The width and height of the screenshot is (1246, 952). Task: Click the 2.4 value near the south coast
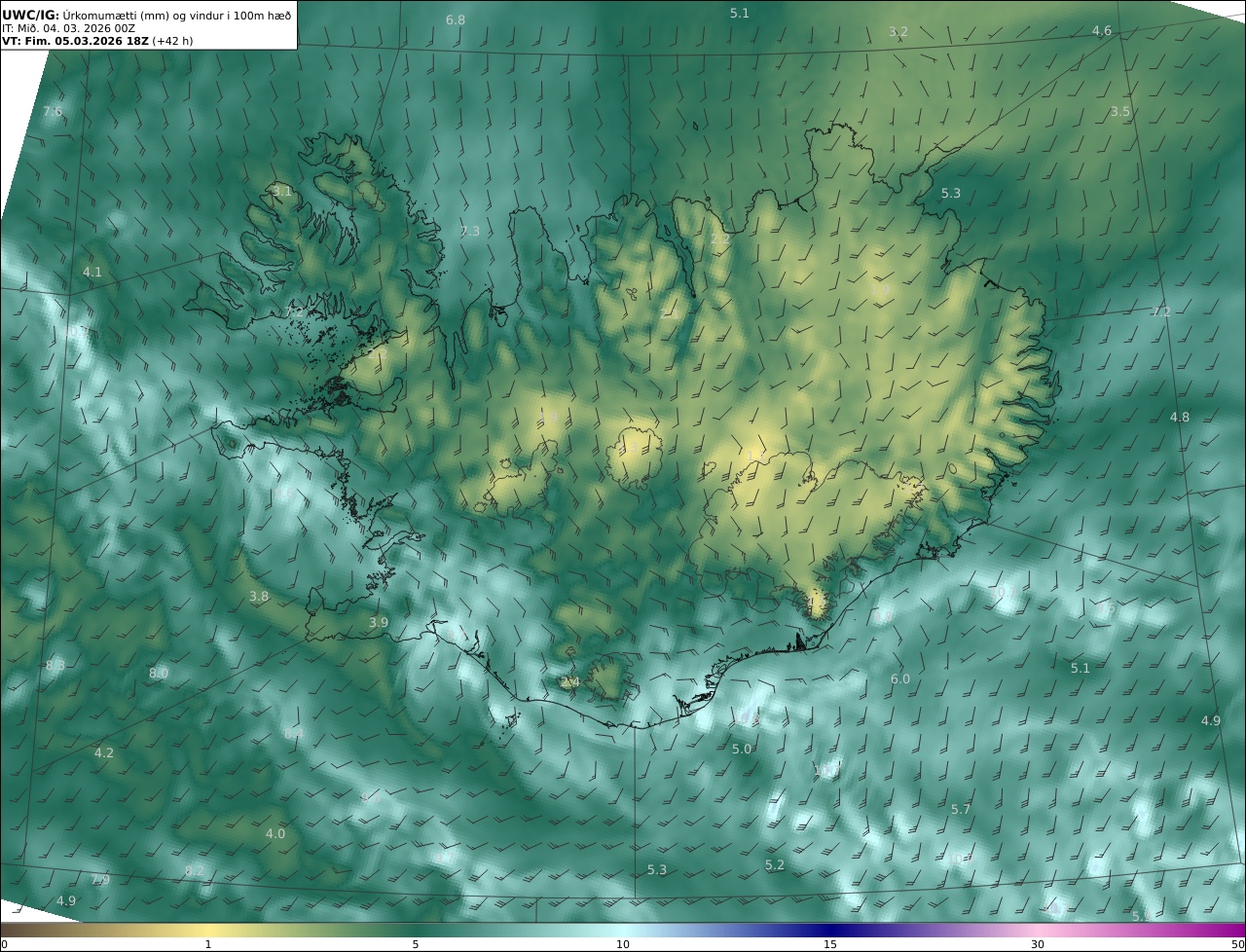pos(570,682)
